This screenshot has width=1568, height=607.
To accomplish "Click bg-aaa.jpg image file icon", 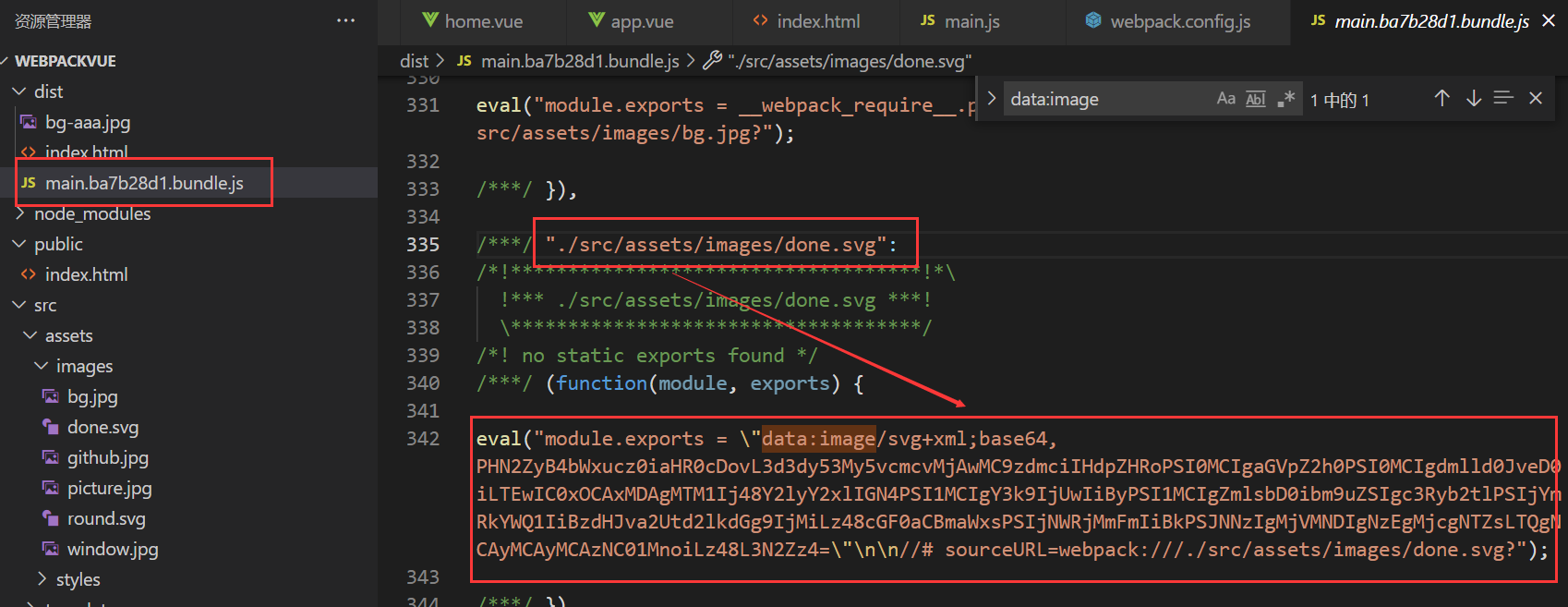I will 29,122.
